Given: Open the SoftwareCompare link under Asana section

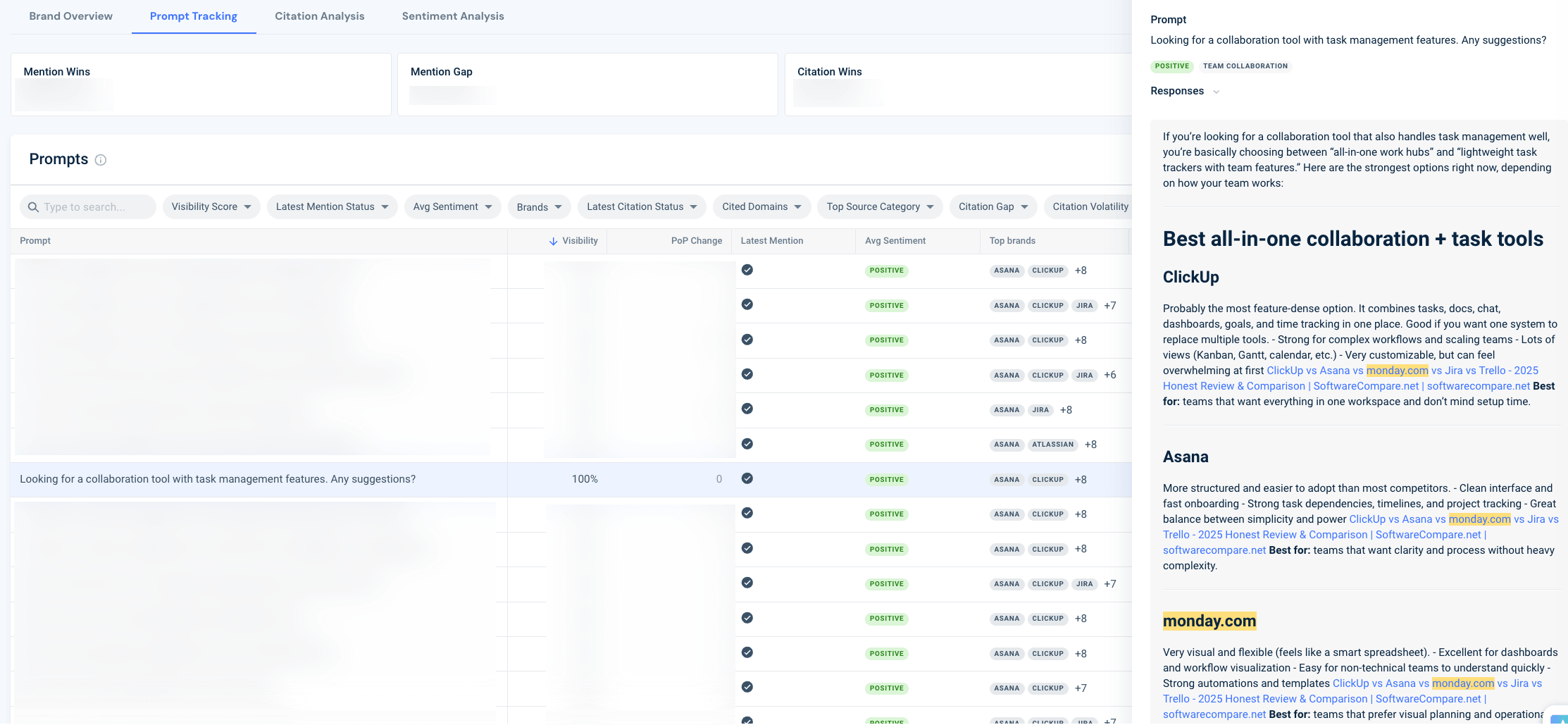Looking at the screenshot, I should click(1361, 535).
